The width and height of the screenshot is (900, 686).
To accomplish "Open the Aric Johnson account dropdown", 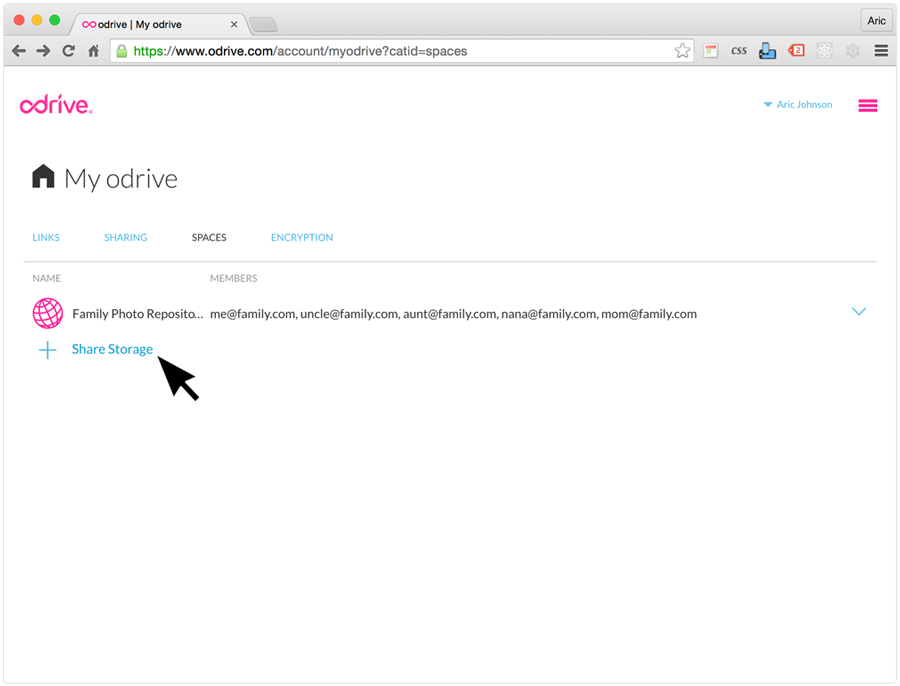I will click(x=798, y=104).
